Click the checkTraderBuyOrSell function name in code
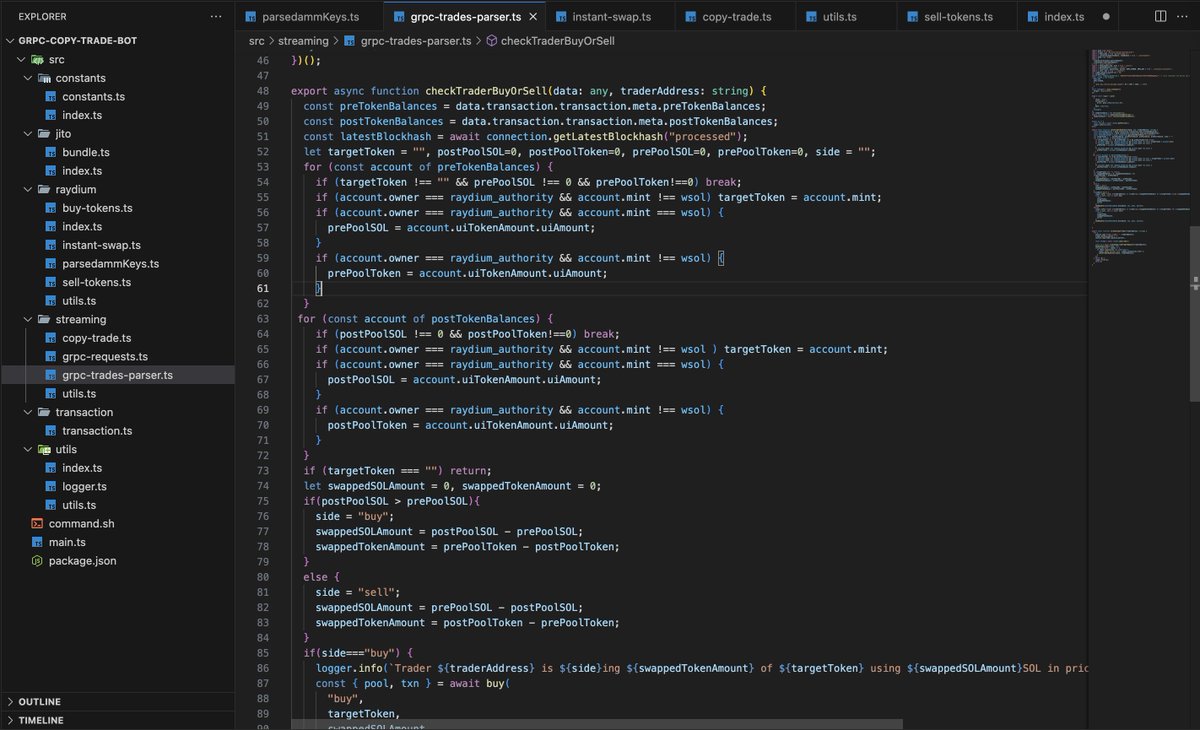The height and width of the screenshot is (730, 1200). click(x=486, y=91)
